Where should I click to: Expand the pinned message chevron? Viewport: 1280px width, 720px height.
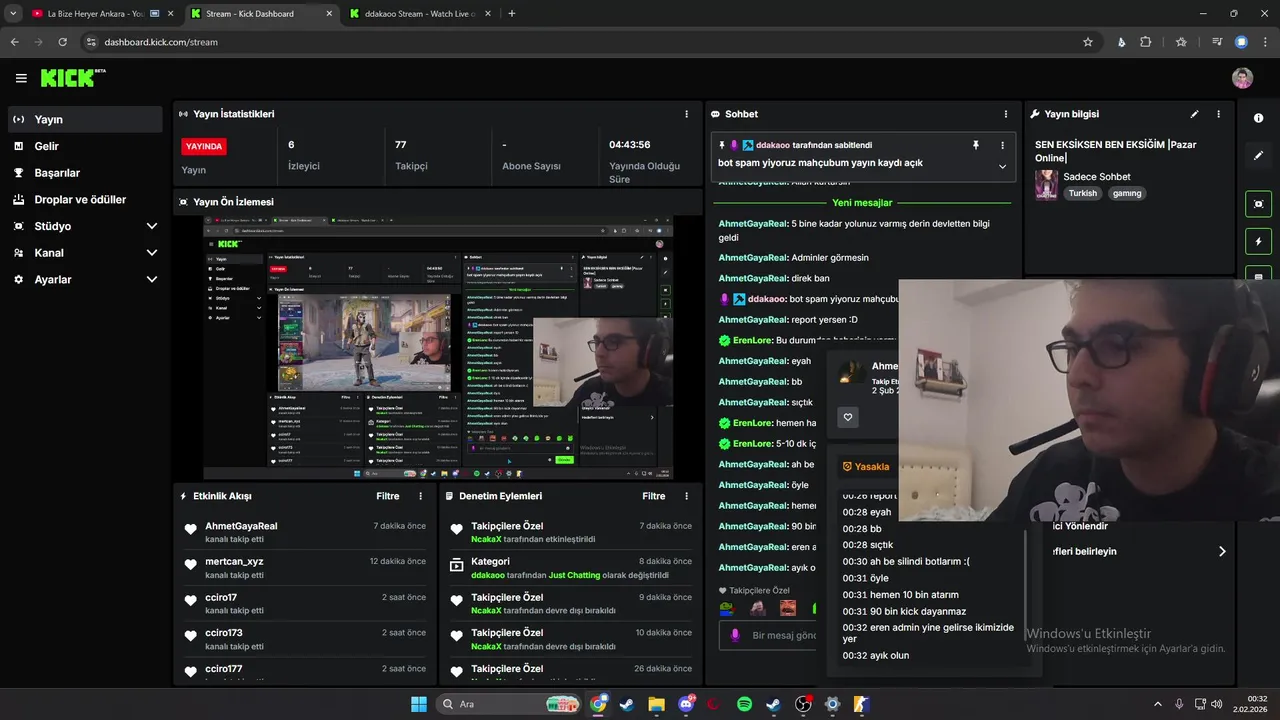tap(1002, 167)
